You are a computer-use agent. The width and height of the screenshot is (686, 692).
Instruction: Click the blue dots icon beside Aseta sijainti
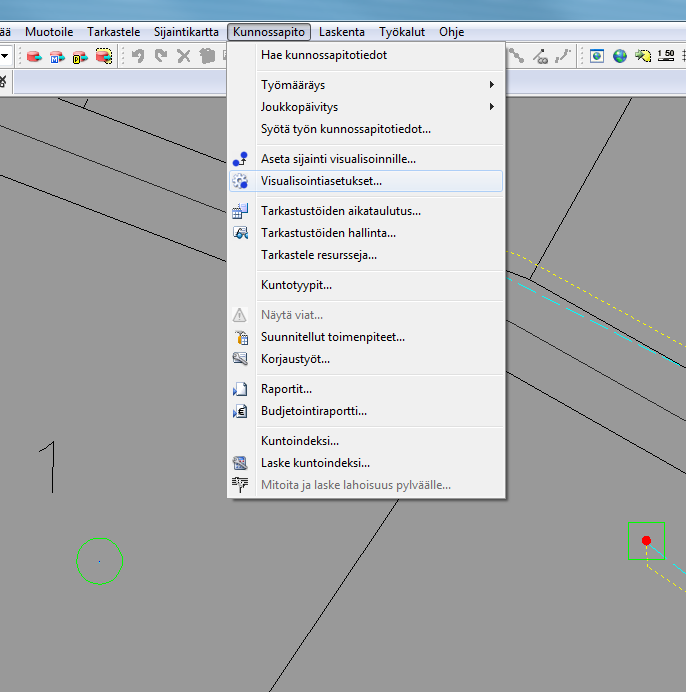coord(240,159)
